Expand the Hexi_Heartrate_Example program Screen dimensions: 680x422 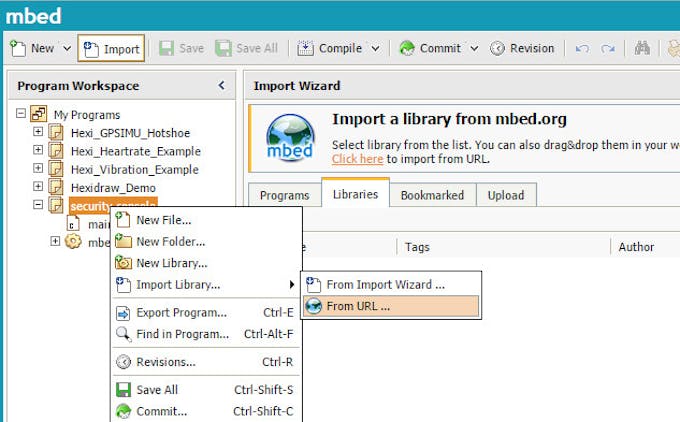click(38, 150)
